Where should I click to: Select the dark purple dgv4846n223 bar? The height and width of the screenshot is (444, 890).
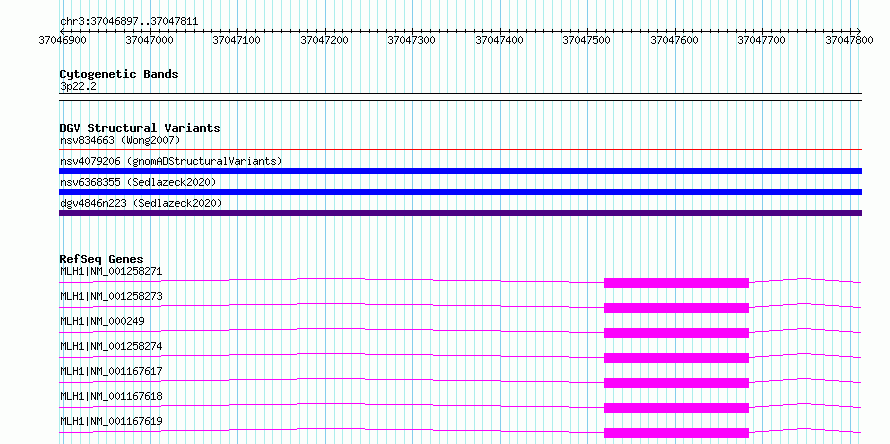click(460, 213)
